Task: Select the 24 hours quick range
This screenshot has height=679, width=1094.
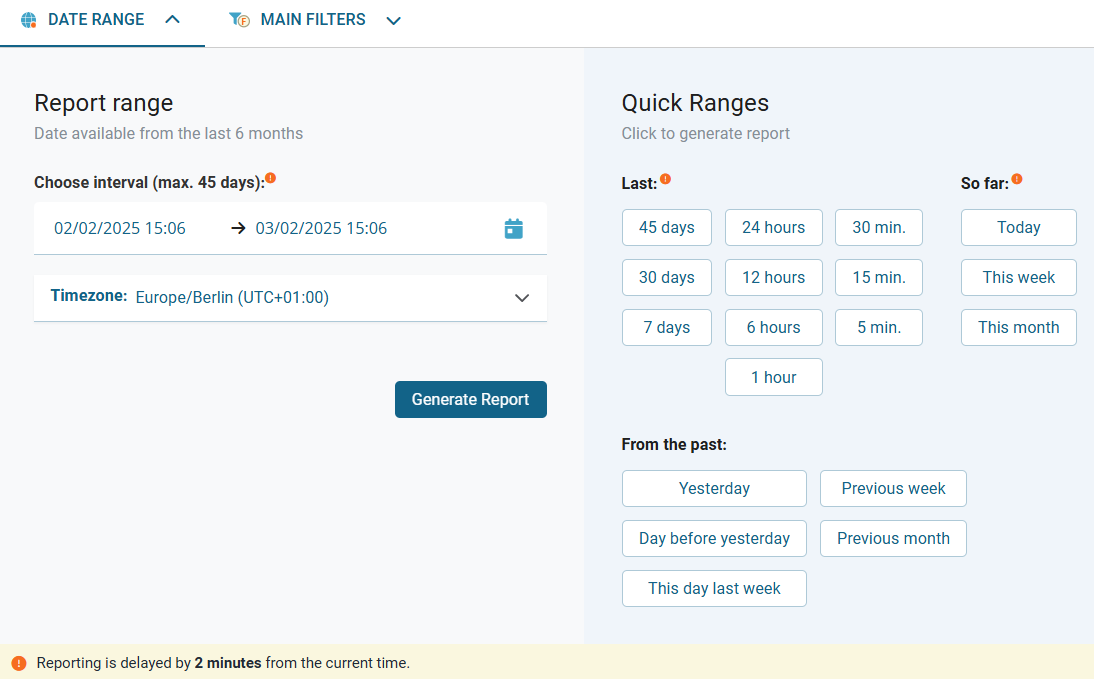Action: (x=773, y=228)
